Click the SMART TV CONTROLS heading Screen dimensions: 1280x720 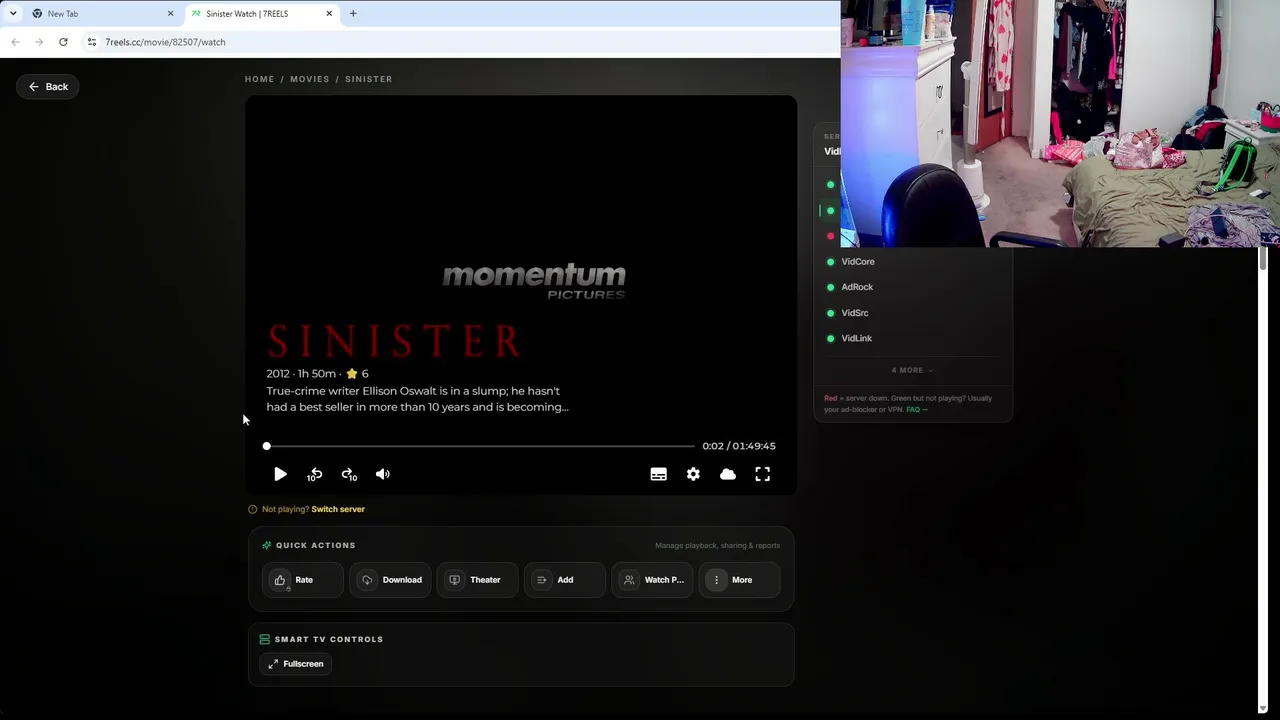click(329, 639)
